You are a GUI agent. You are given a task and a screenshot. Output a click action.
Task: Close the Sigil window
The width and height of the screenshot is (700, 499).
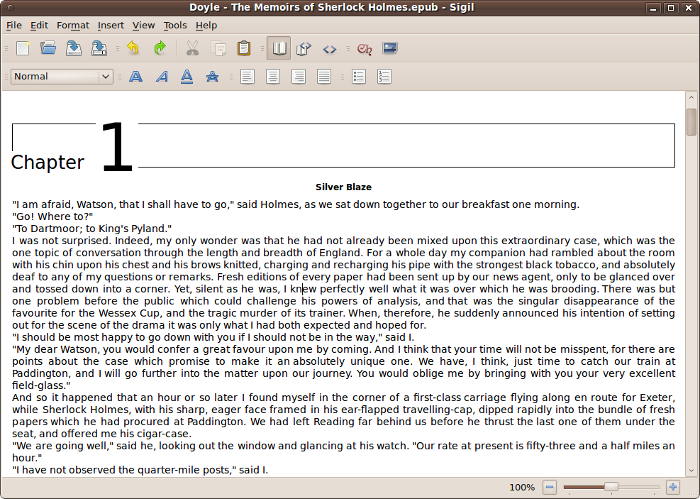(x=688, y=8)
